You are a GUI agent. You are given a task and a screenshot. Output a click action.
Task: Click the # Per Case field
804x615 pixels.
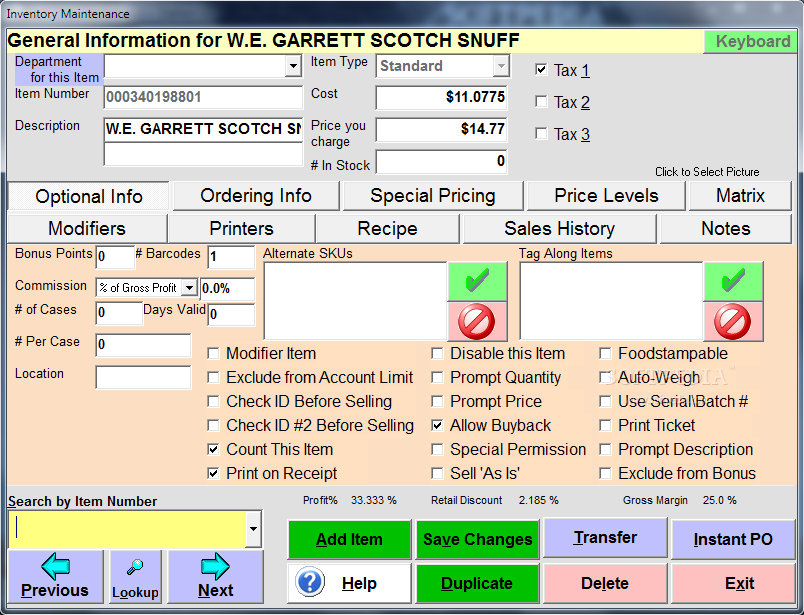coord(143,345)
